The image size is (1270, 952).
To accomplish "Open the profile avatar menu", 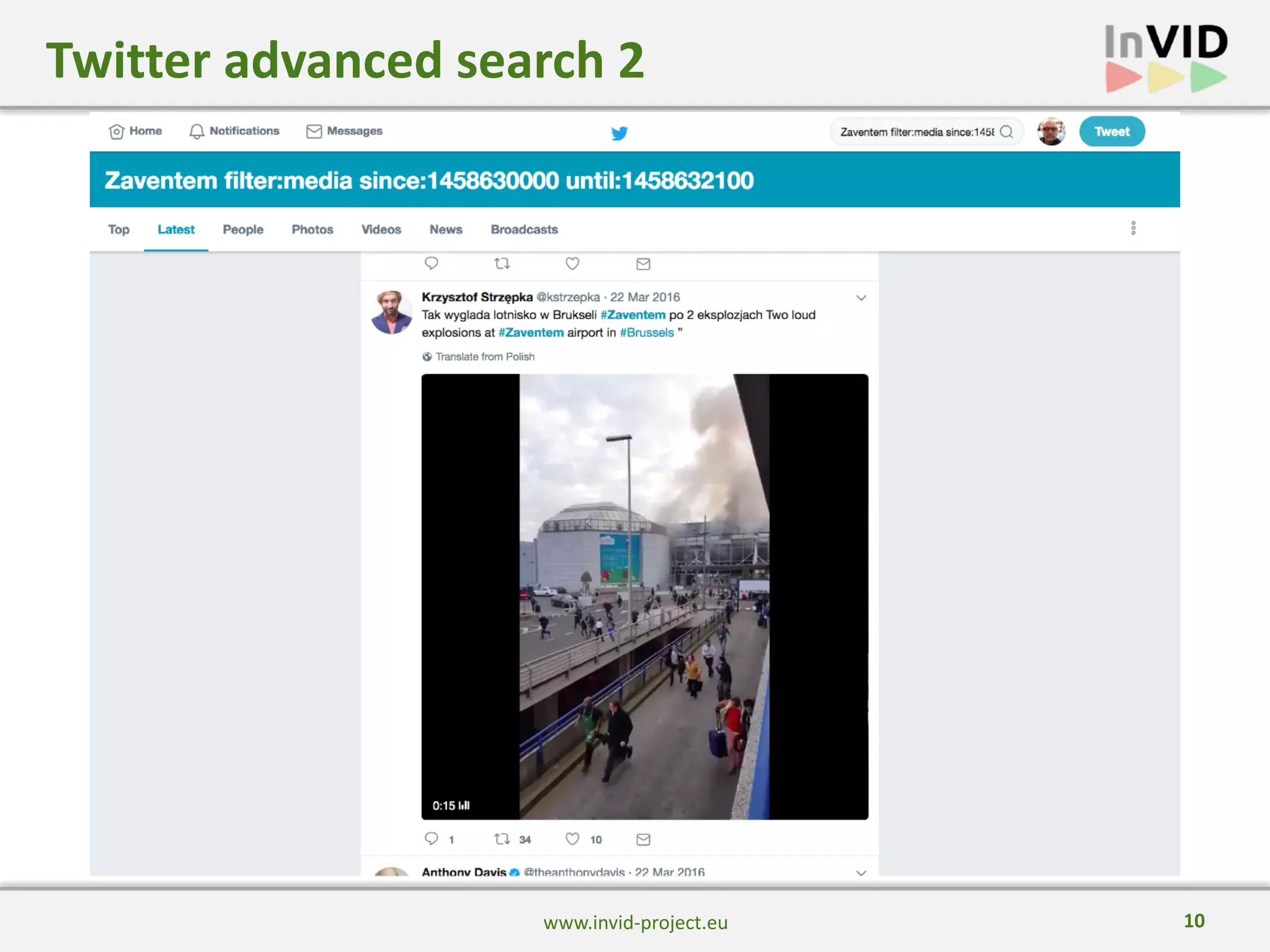I will [1051, 131].
